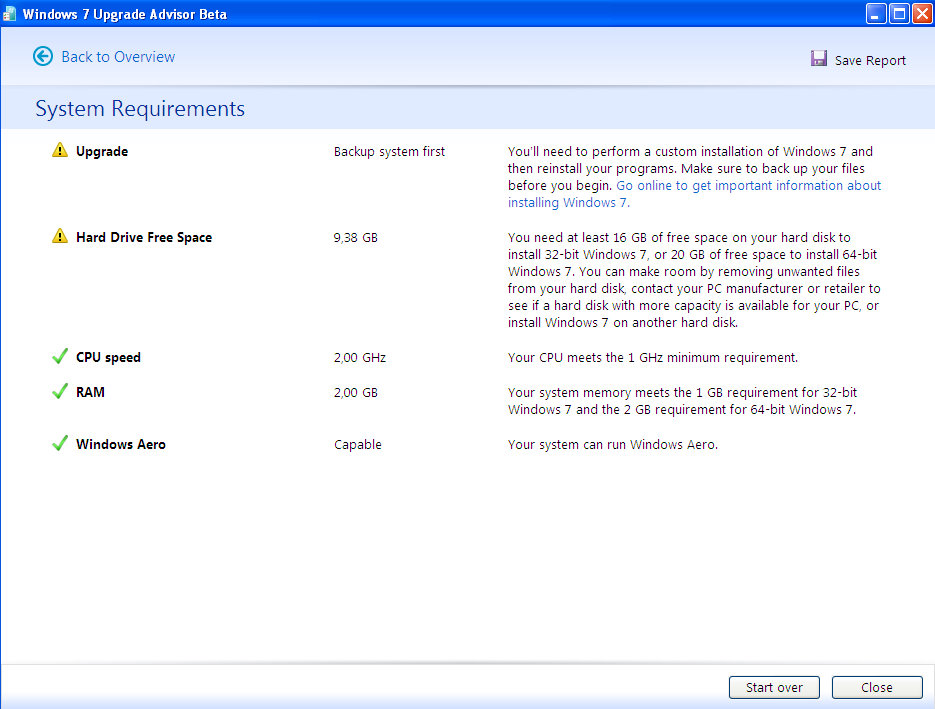
Task: Click the '9,38 GB' value
Action: pos(355,238)
